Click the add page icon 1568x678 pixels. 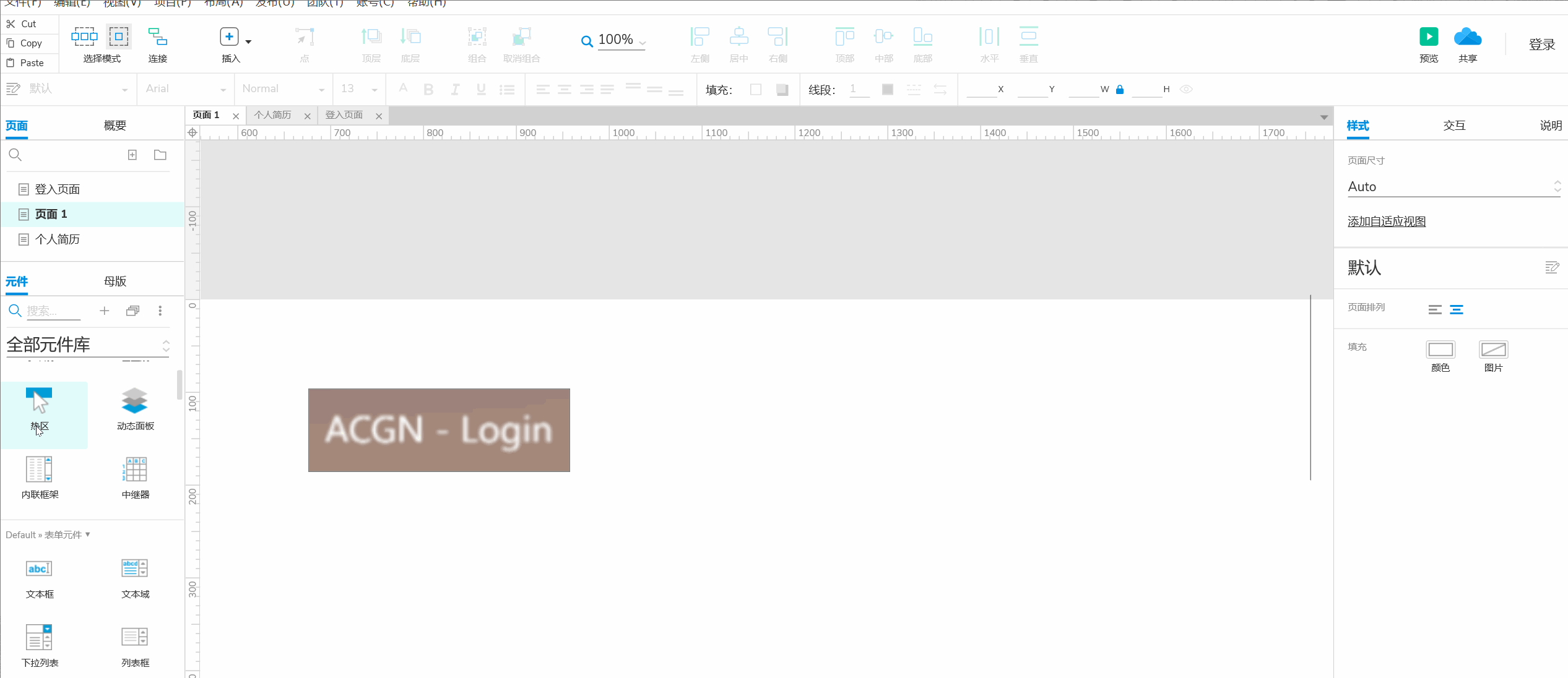[132, 155]
